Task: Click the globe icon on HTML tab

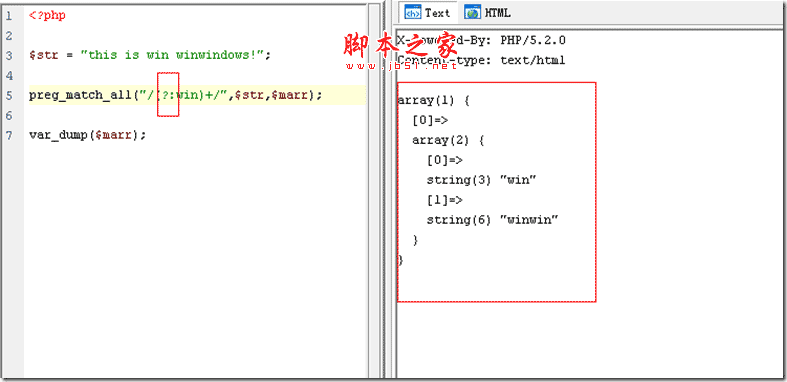Action: (472, 13)
